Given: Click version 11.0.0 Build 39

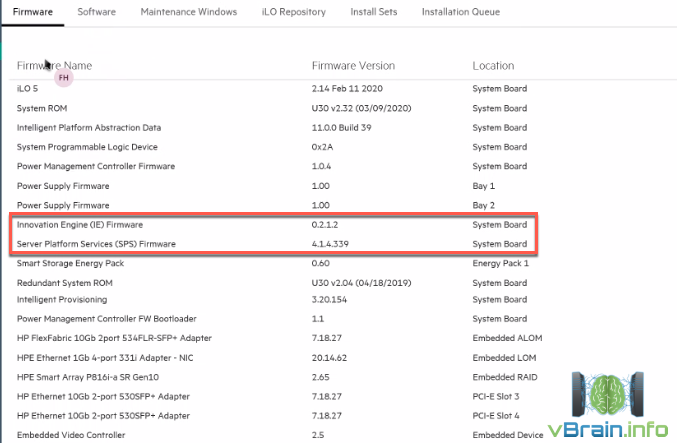Looking at the screenshot, I should 342,128.
